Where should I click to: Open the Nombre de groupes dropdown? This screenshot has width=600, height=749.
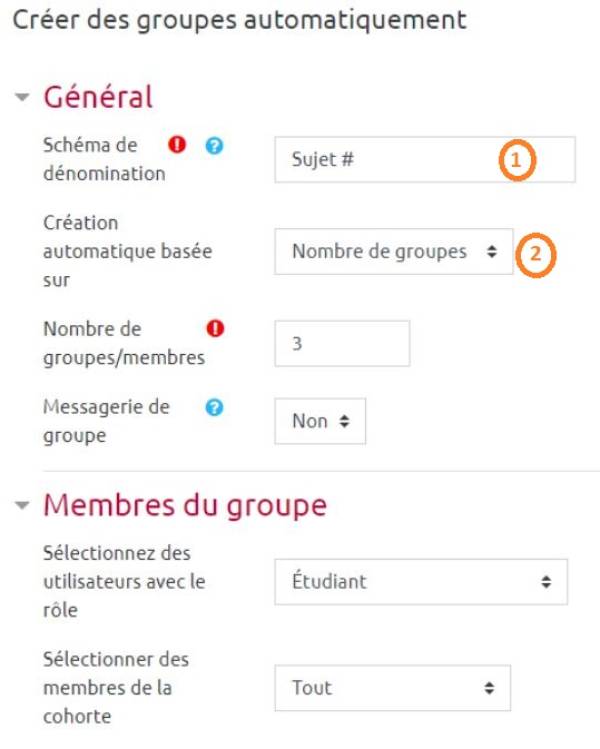[x=394, y=251]
